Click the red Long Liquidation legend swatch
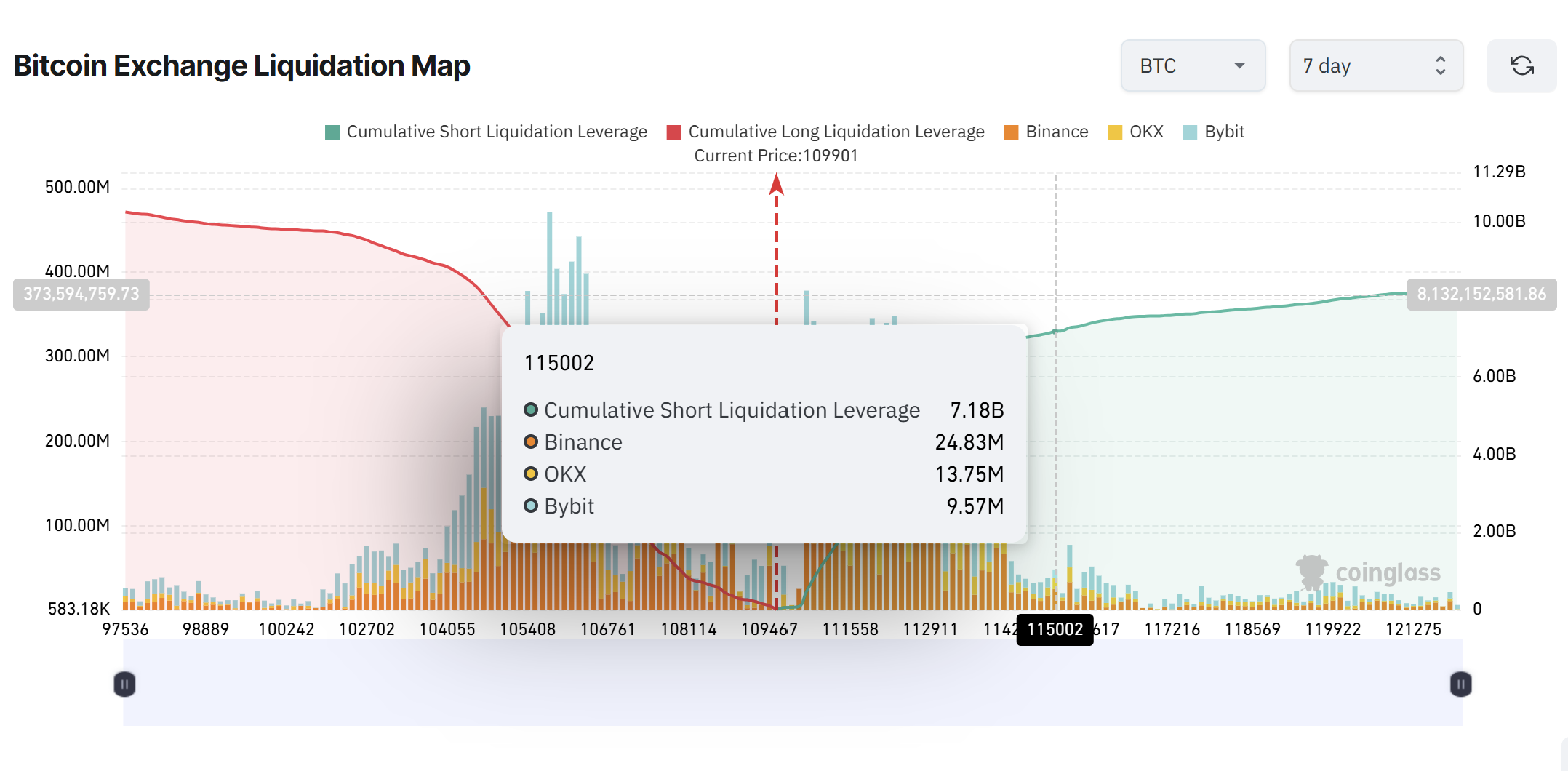This screenshot has width=1568, height=771. (674, 132)
